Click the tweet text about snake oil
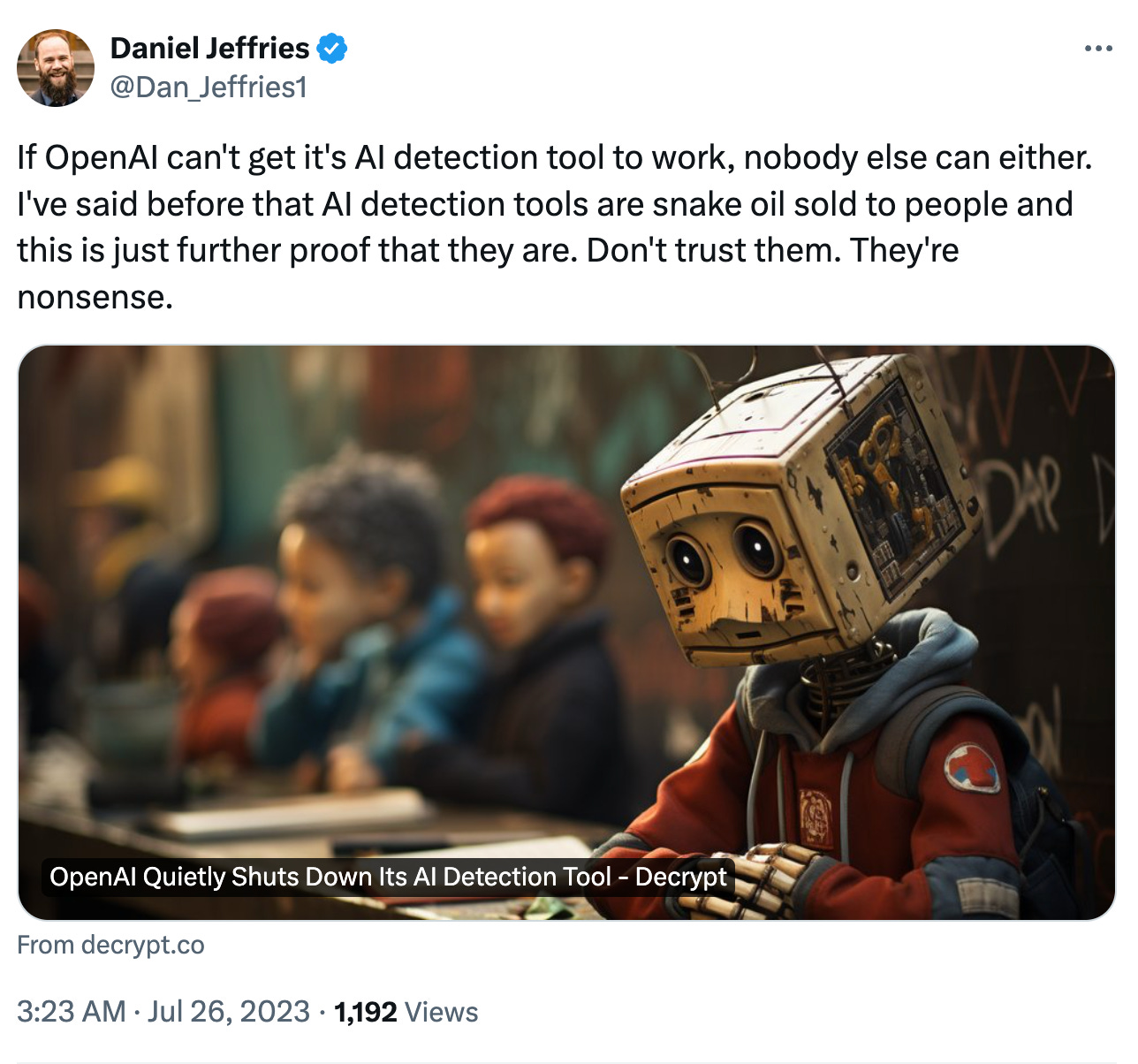This screenshot has width=1138, height=1064. click(x=555, y=227)
